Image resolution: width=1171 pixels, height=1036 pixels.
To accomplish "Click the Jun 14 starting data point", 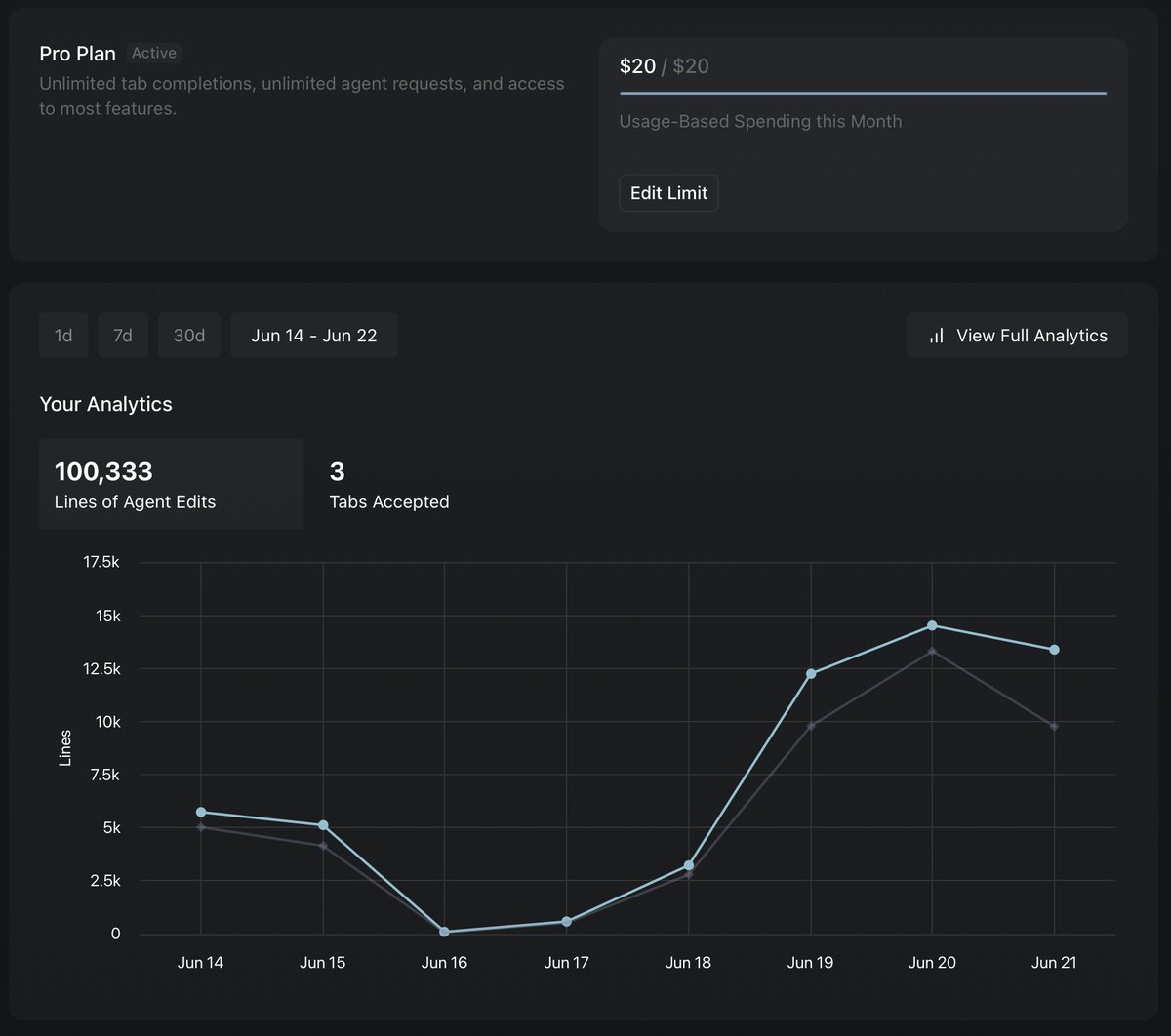I will pyautogui.click(x=200, y=812).
